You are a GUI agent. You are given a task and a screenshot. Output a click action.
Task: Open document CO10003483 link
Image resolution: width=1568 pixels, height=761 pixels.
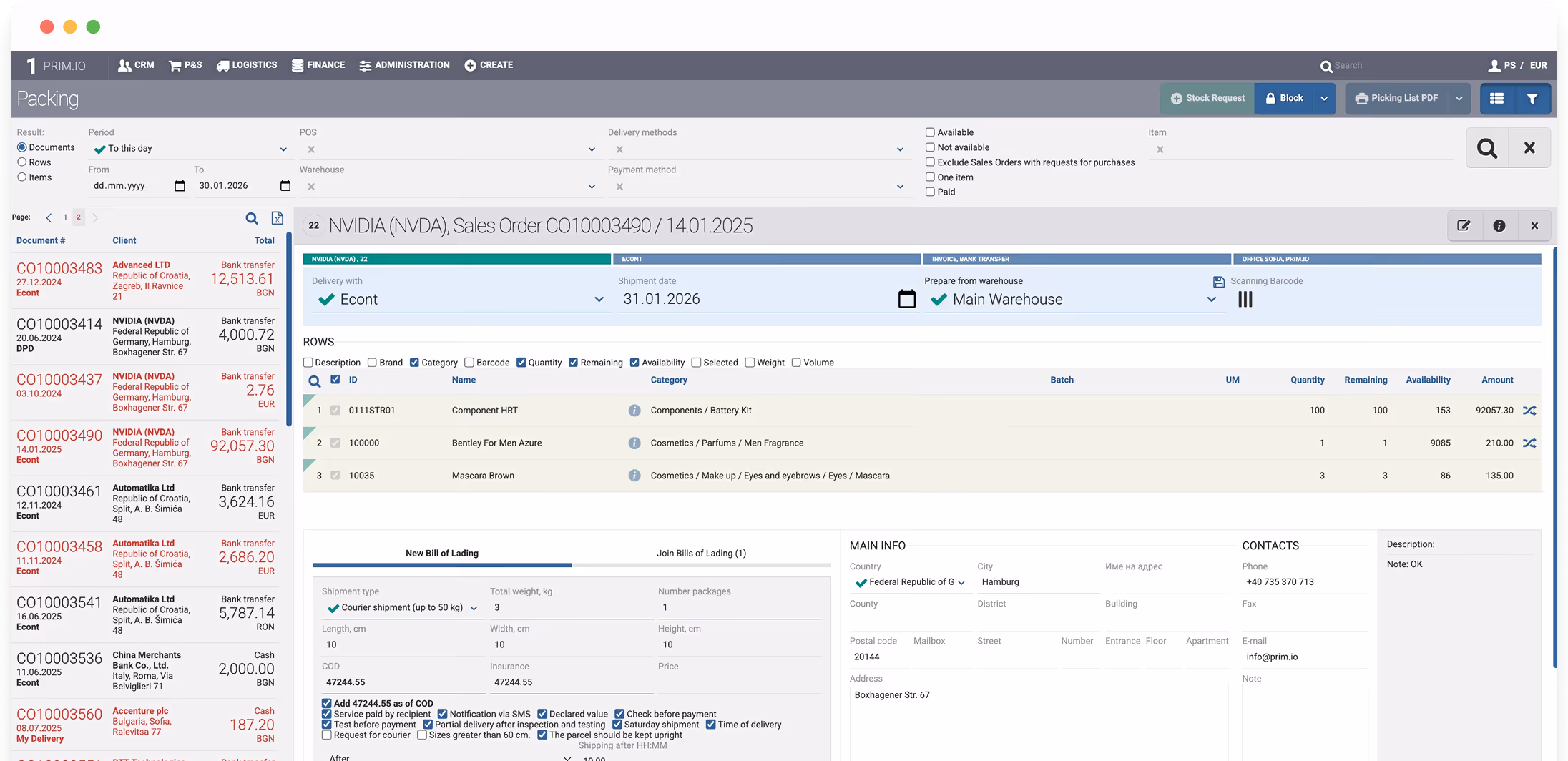(x=59, y=269)
